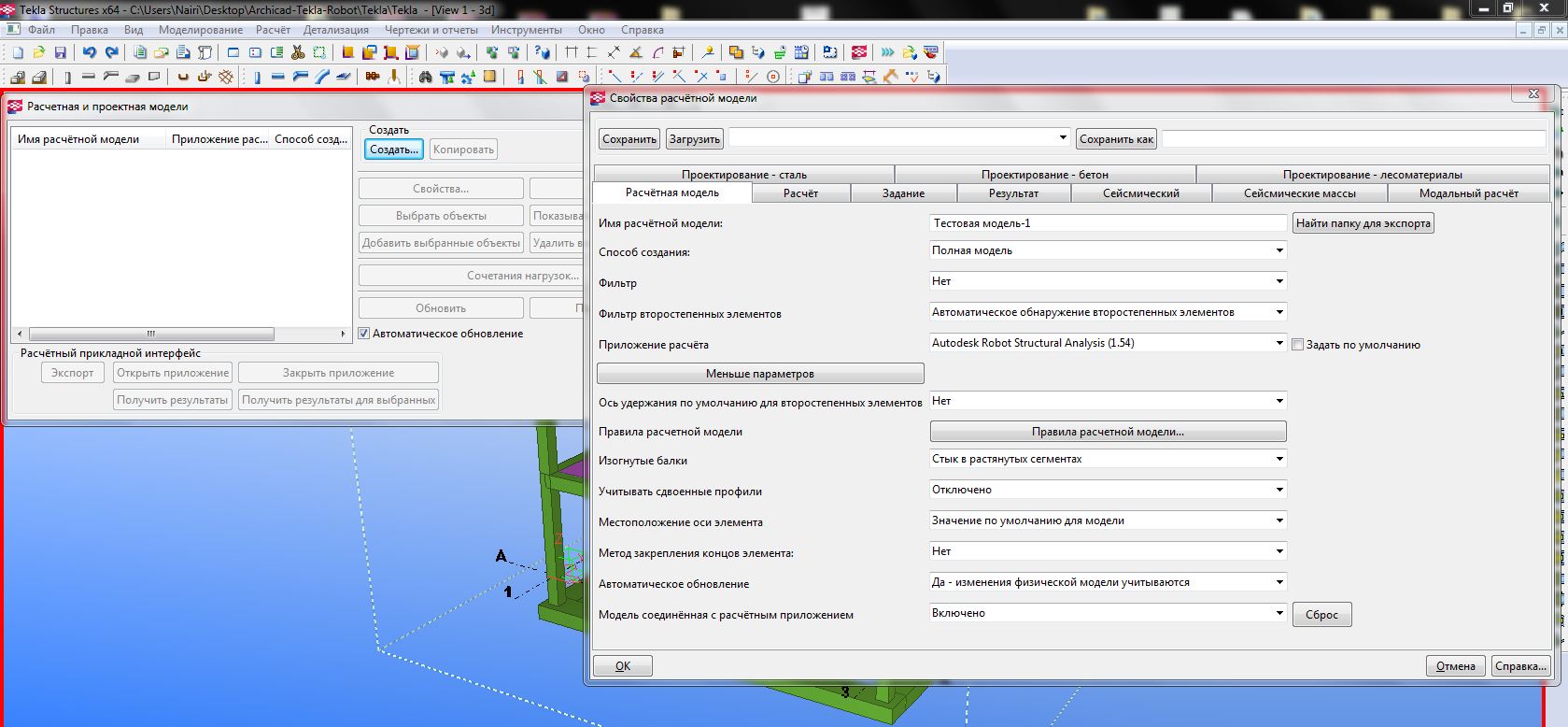Click the Undo arrow in toolbar
Viewport: 1568px width, 727px height.
[90, 53]
